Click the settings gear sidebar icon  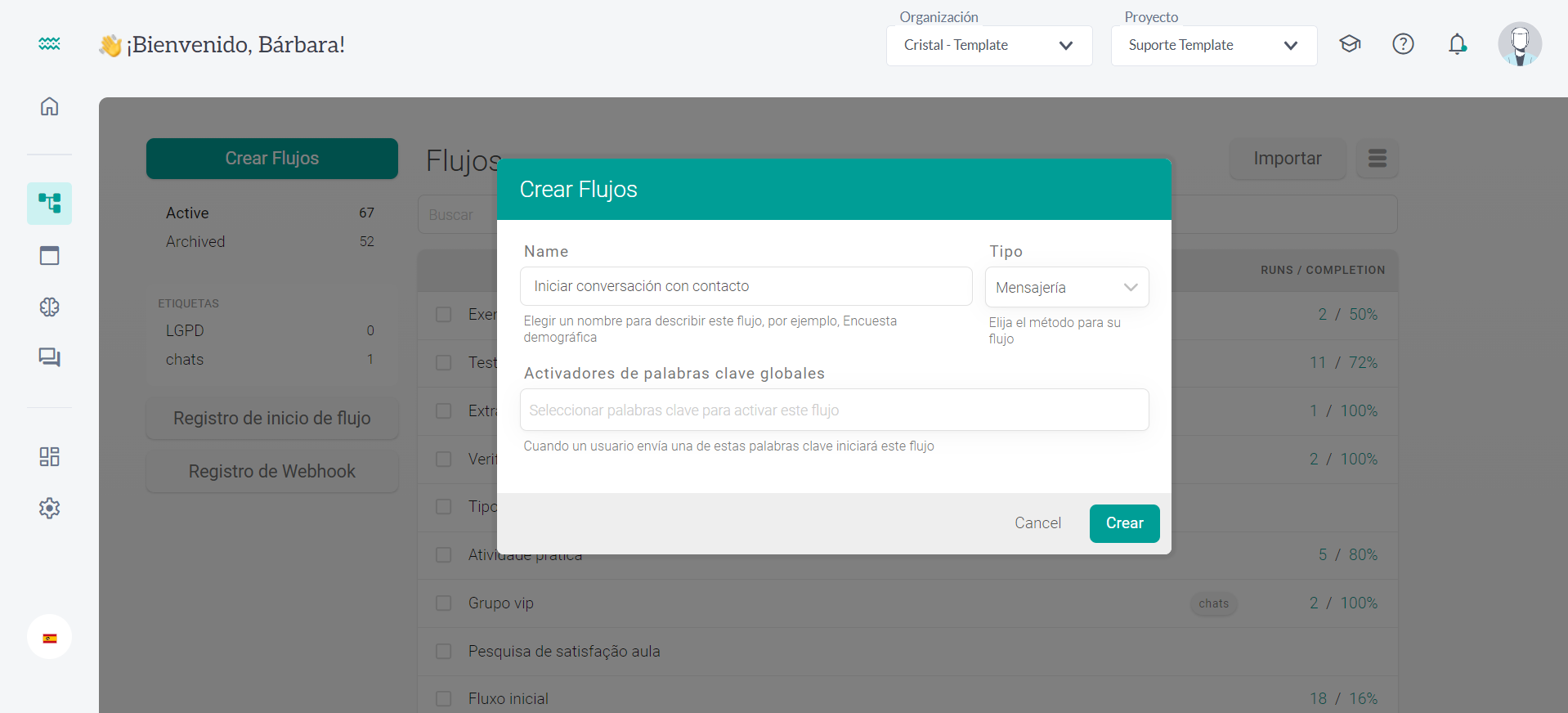pyautogui.click(x=49, y=508)
